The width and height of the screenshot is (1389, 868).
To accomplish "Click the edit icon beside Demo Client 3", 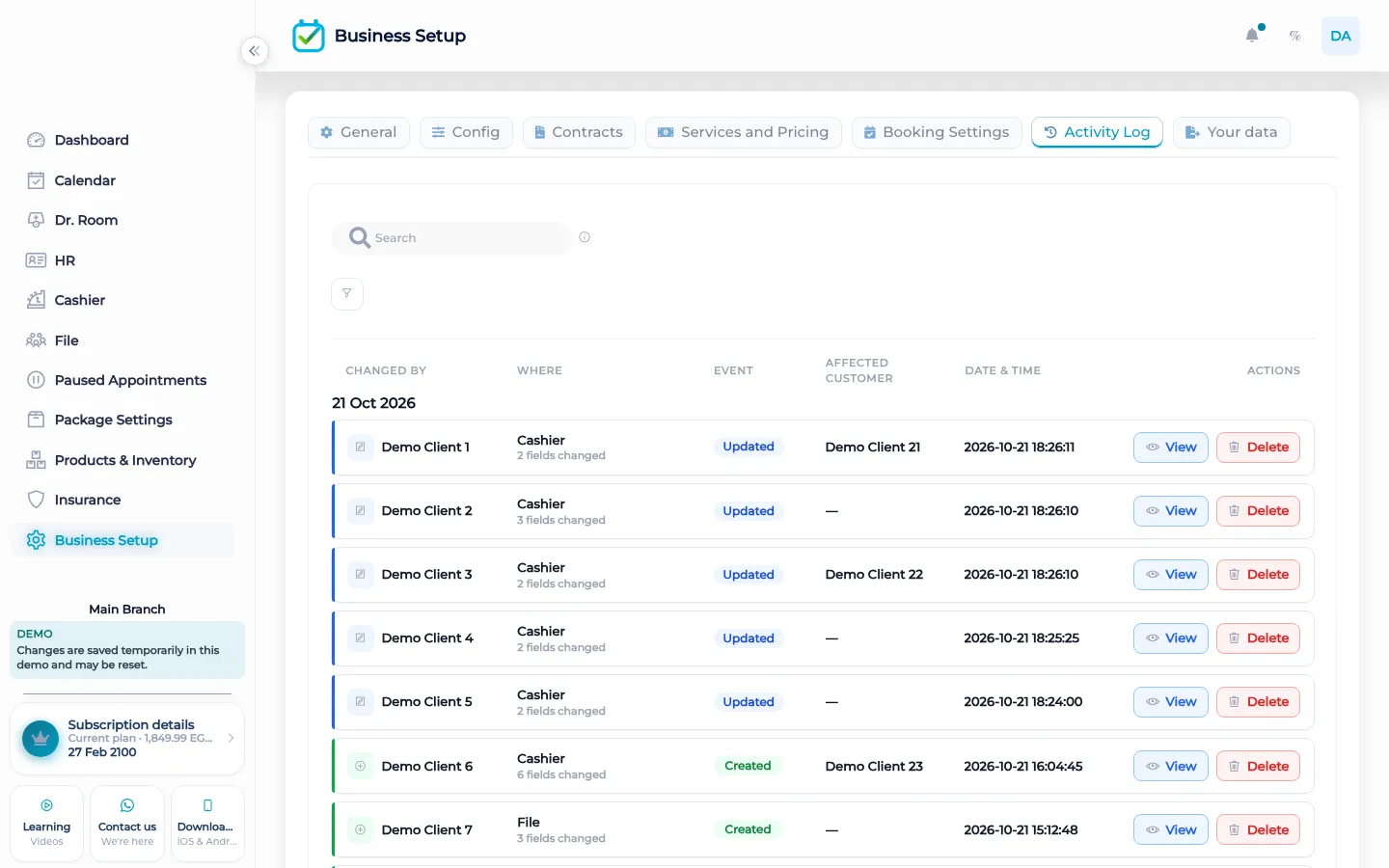I will coord(360,575).
